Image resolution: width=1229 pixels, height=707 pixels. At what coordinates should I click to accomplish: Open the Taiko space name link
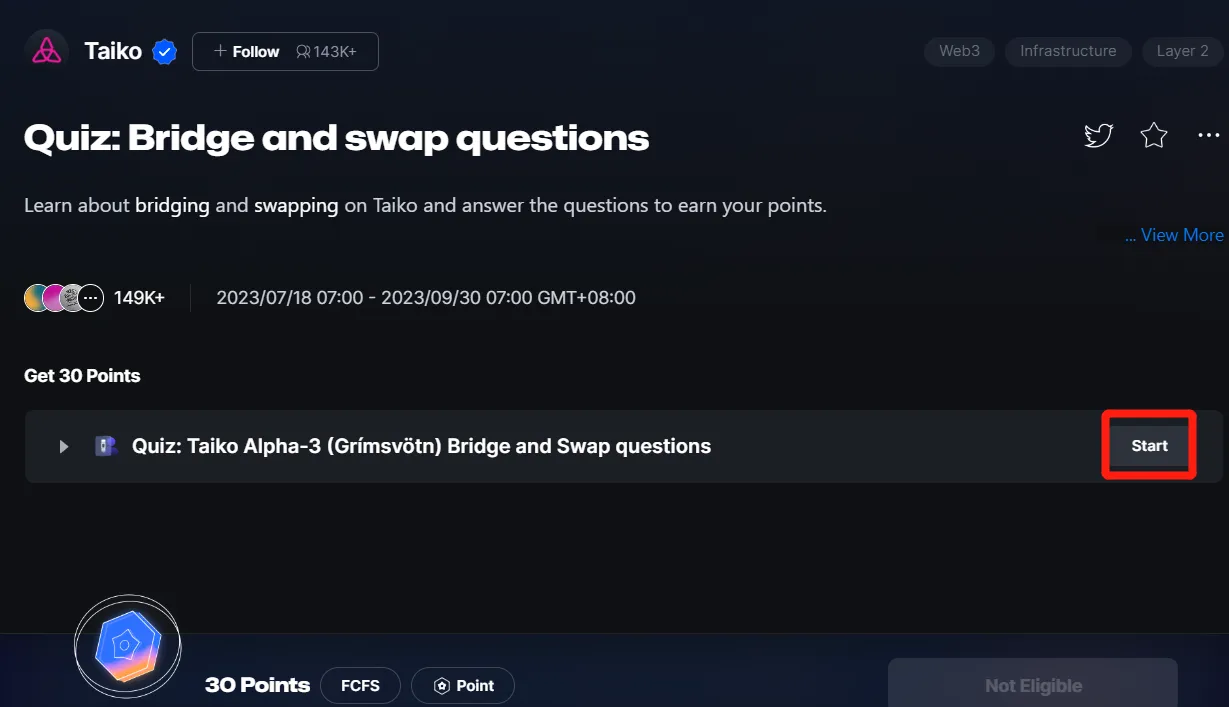point(113,52)
